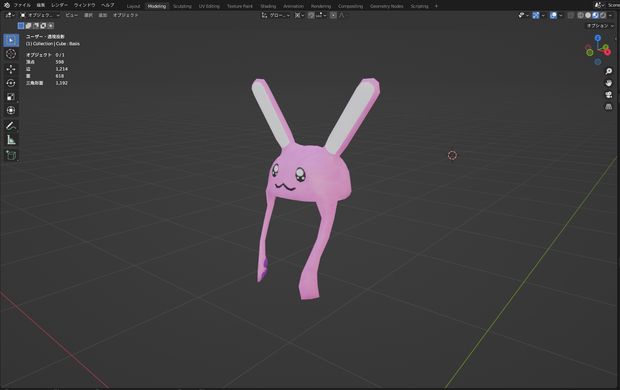The image size is (620, 390).
Task: Switch to the Sculpting workspace tab
Action: pos(182,6)
